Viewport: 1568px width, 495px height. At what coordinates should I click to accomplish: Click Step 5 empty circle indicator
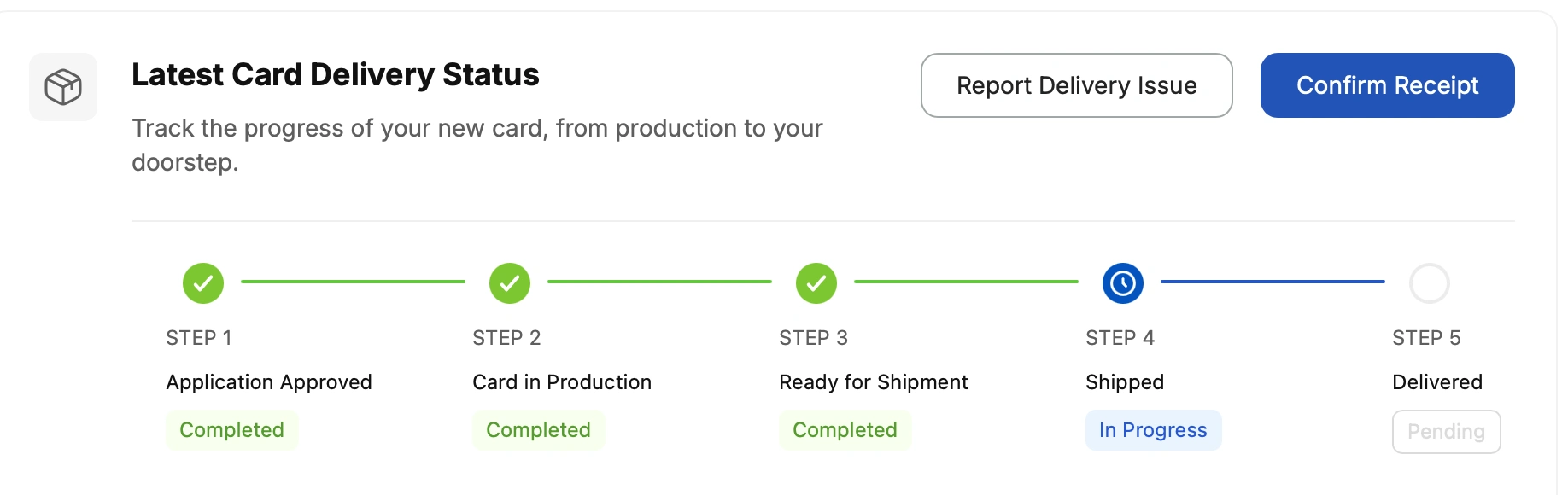pos(1430,283)
